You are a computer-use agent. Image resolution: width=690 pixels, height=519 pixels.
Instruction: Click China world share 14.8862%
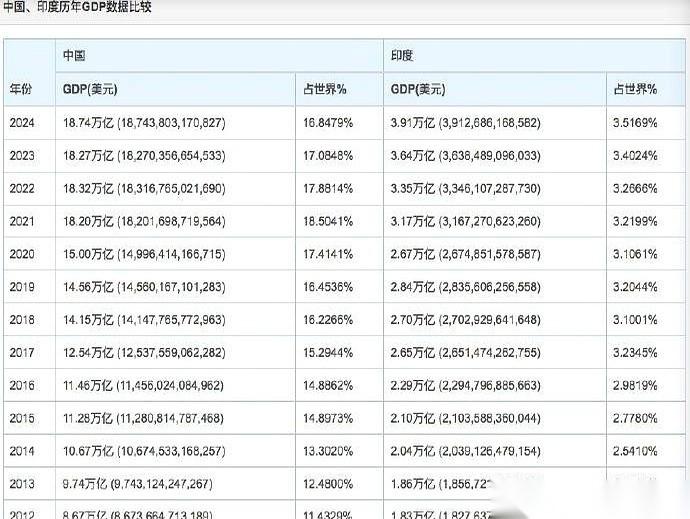[328, 386]
